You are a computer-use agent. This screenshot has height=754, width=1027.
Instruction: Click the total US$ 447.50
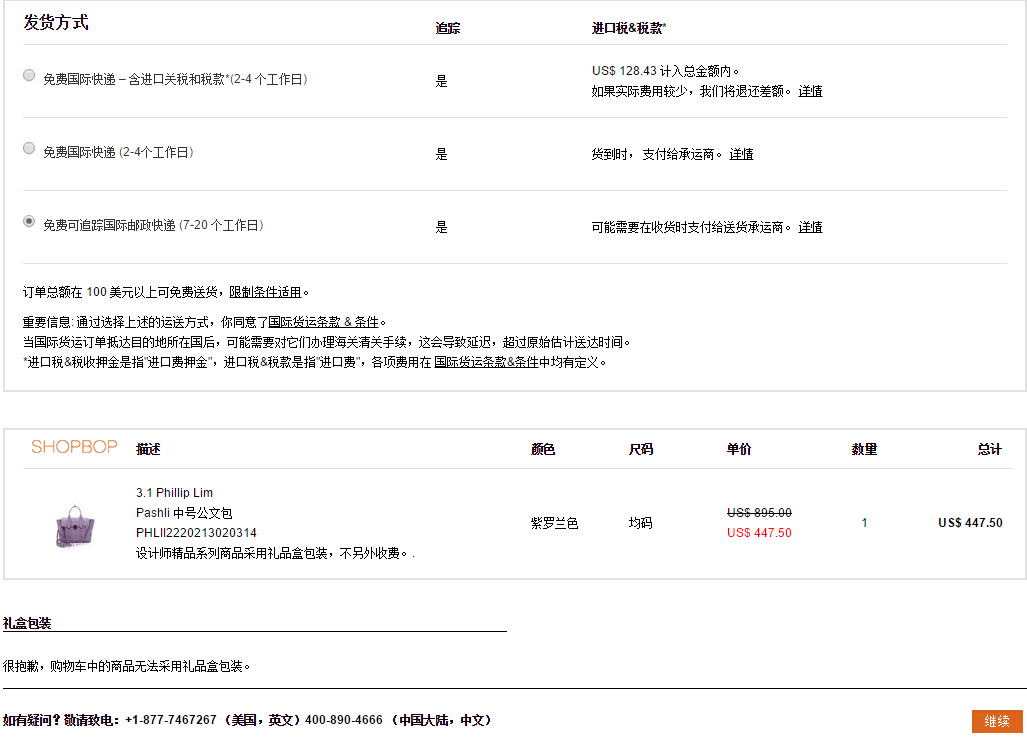970,523
